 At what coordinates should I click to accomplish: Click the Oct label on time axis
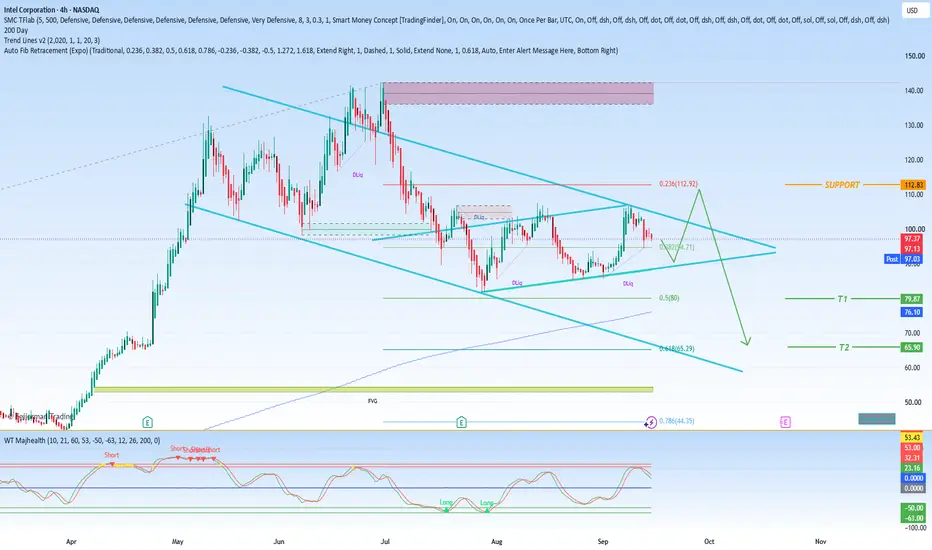pos(709,541)
